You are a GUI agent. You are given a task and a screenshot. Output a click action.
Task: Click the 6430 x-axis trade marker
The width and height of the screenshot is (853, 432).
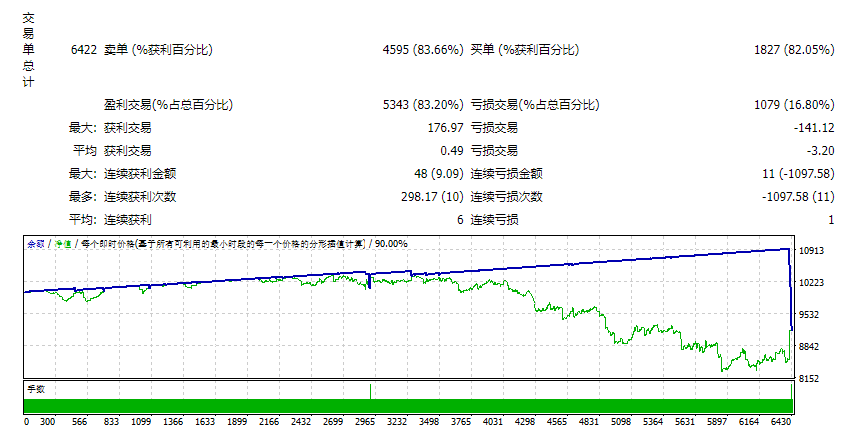coord(781,422)
